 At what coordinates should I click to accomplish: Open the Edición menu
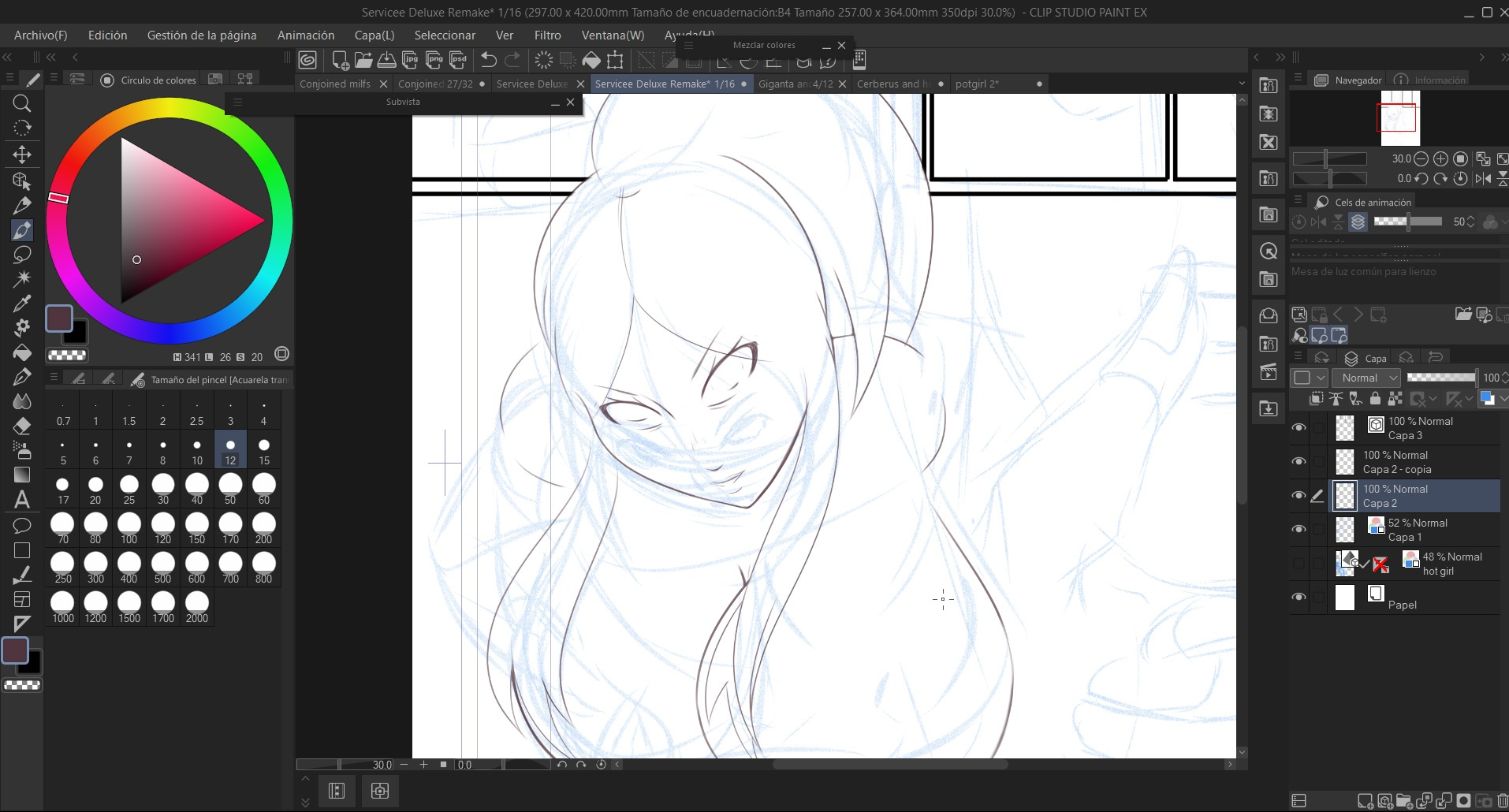(x=107, y=35)
